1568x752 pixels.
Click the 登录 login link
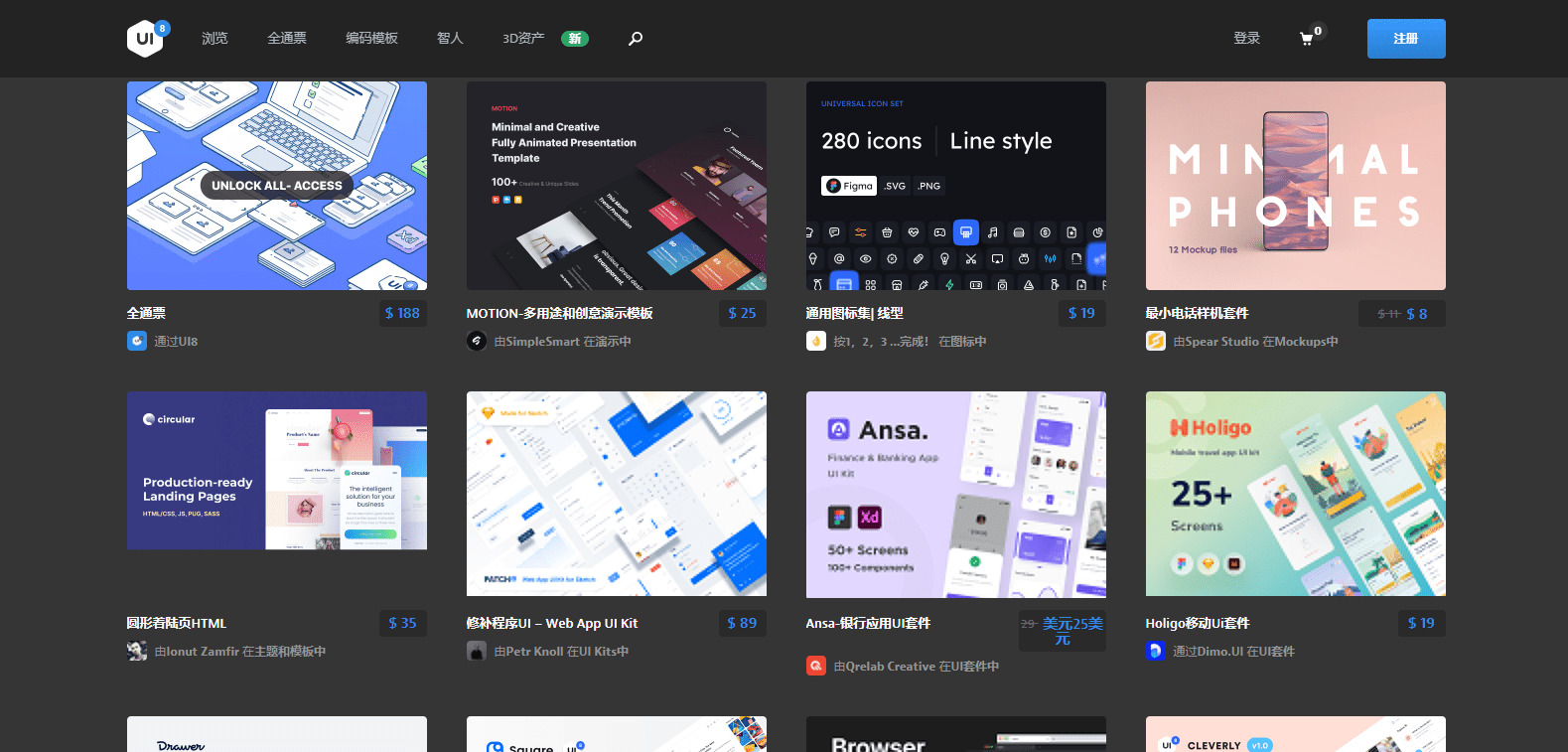pyautogui.click(x=1246, y=39)
